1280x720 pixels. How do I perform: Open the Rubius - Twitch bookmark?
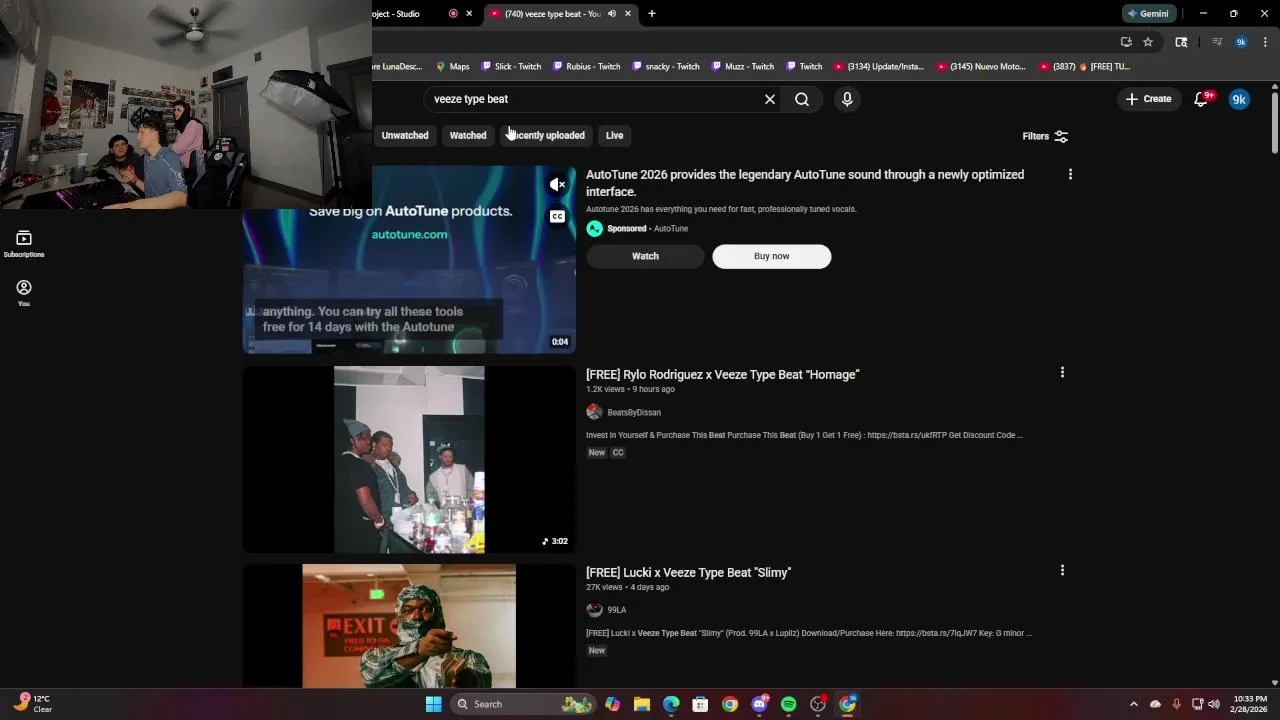(x=586, y=67)
